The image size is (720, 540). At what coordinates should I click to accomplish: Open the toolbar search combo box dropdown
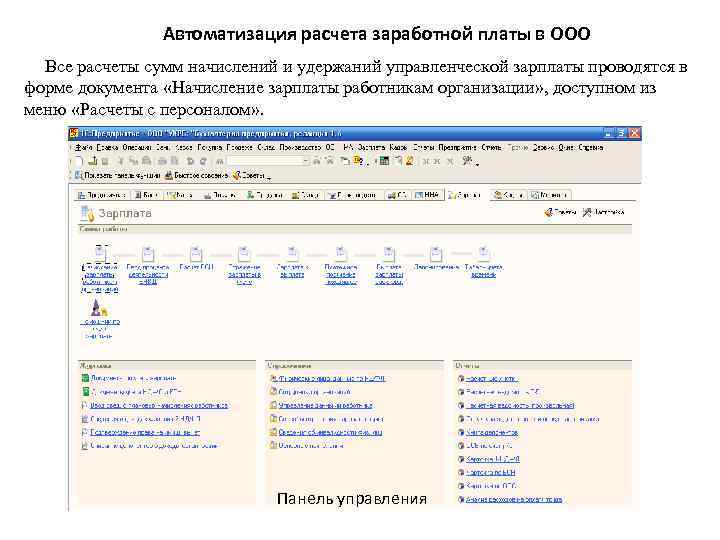point(306,161)
